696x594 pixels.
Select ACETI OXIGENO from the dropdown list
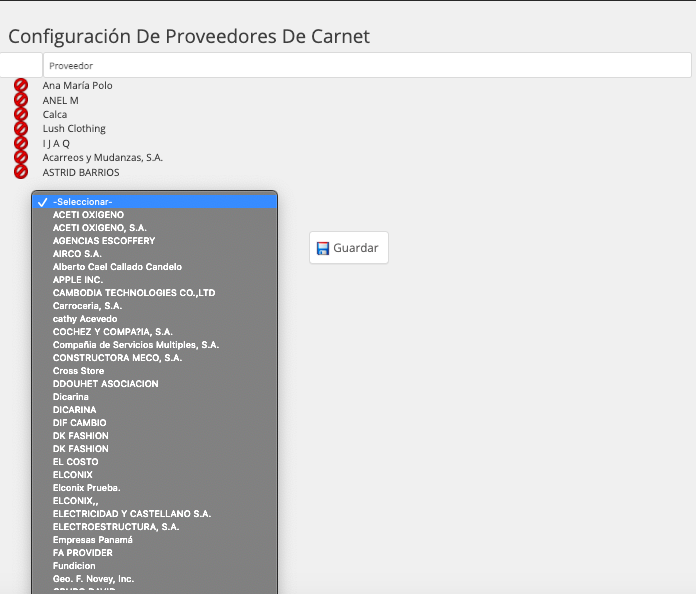coord(154,215)
